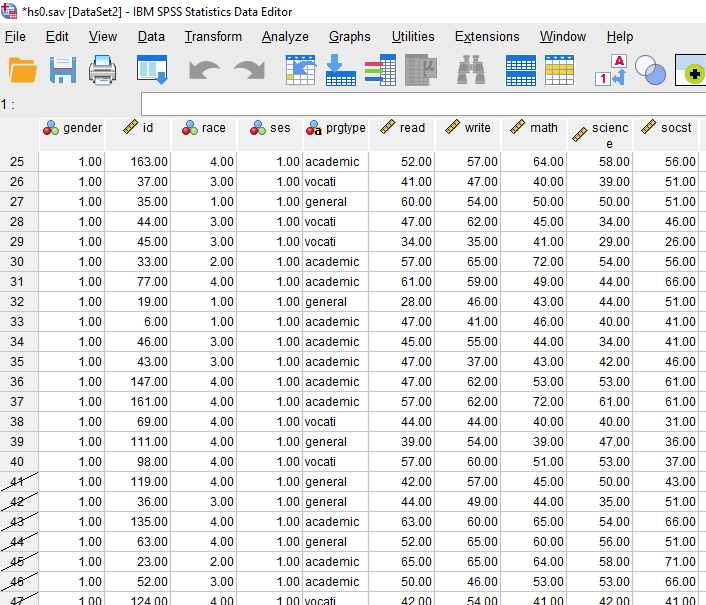Screen dimensions: 706x605
Task: Select the race column header
Action: coord(204,135)
